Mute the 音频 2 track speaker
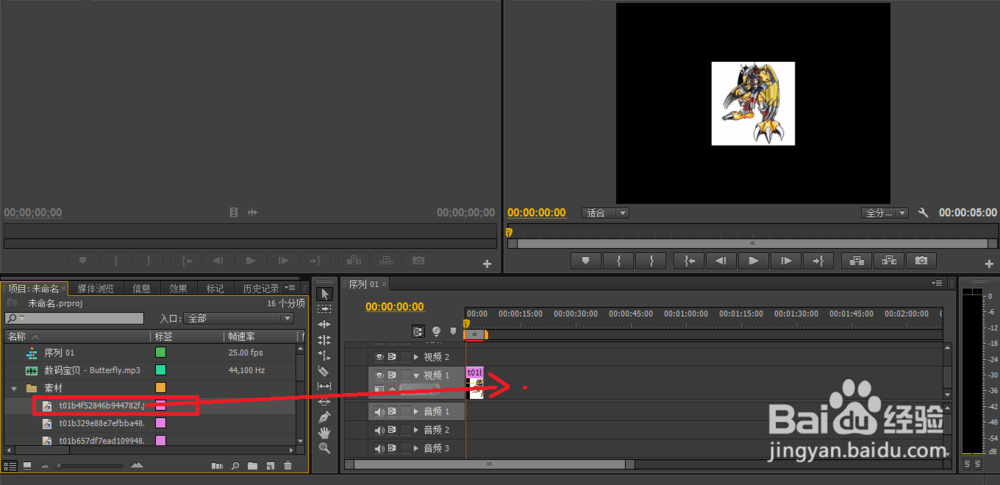The width and height of the screenshot is (1000, 485). (x=379, y=430)
